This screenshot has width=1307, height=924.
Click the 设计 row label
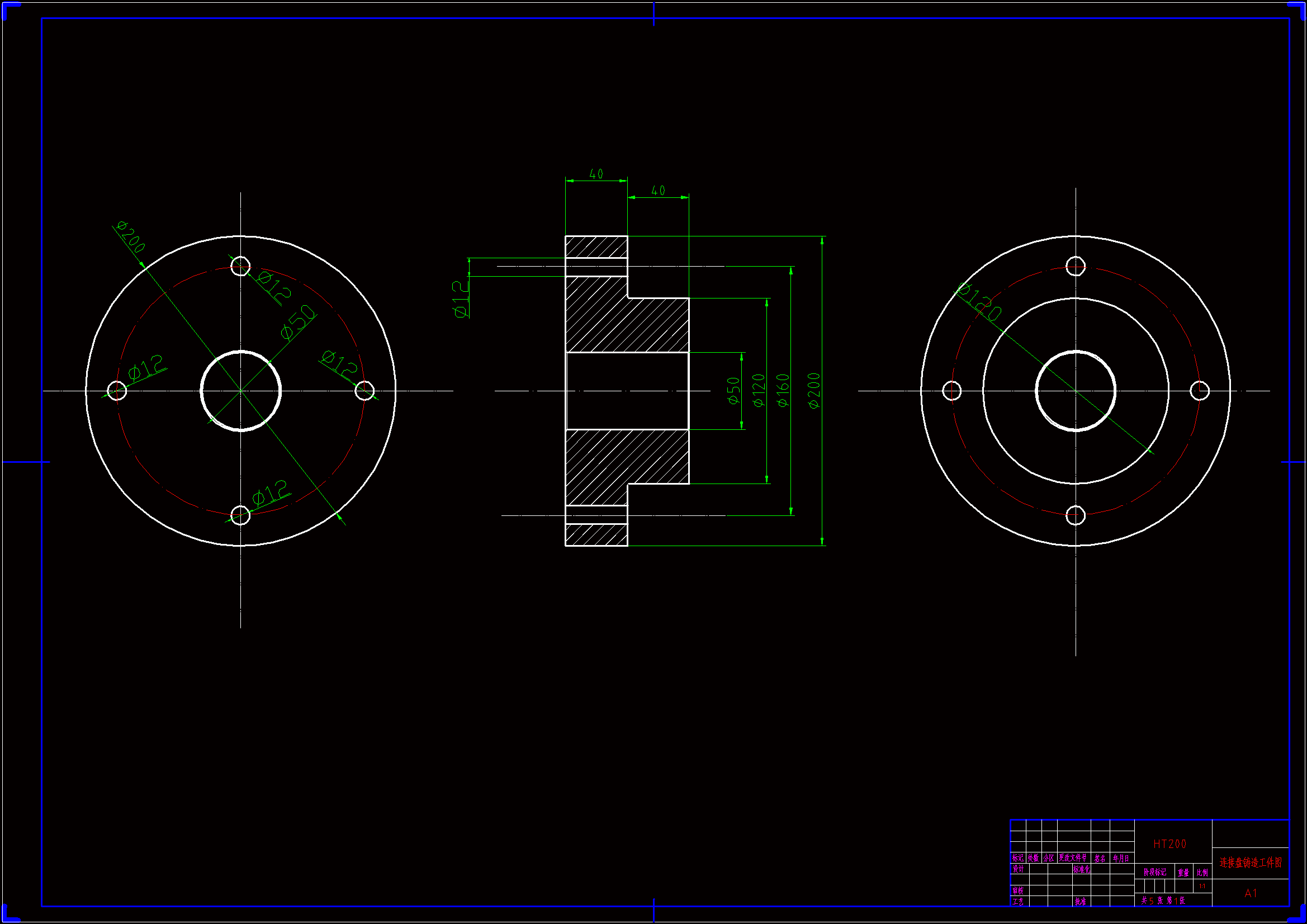(x=1018, y=869)
